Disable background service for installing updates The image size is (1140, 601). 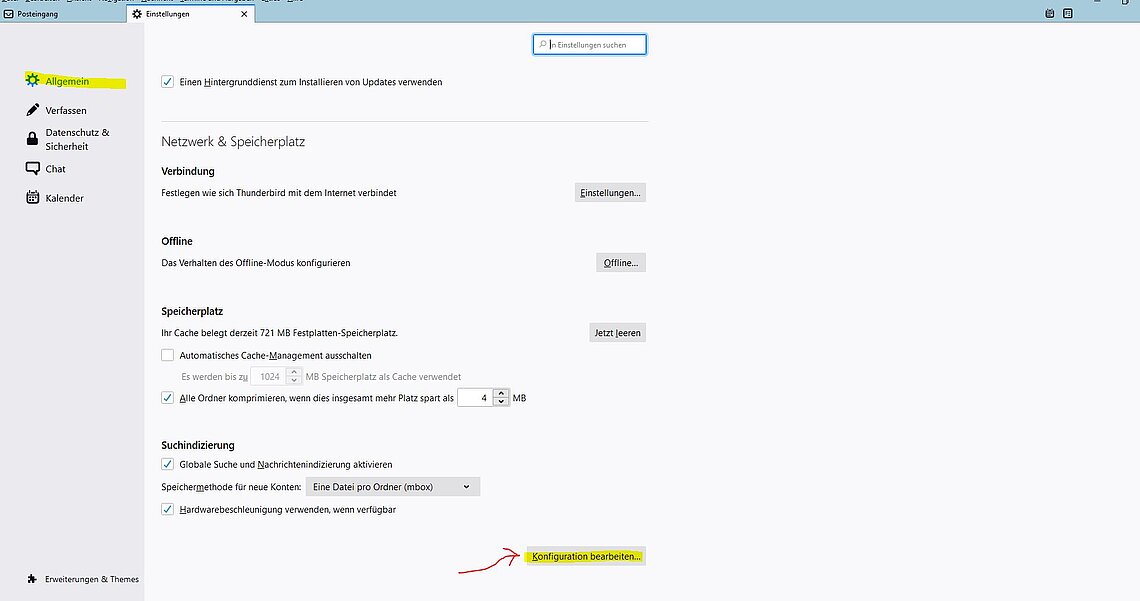(x=167, y=82)
